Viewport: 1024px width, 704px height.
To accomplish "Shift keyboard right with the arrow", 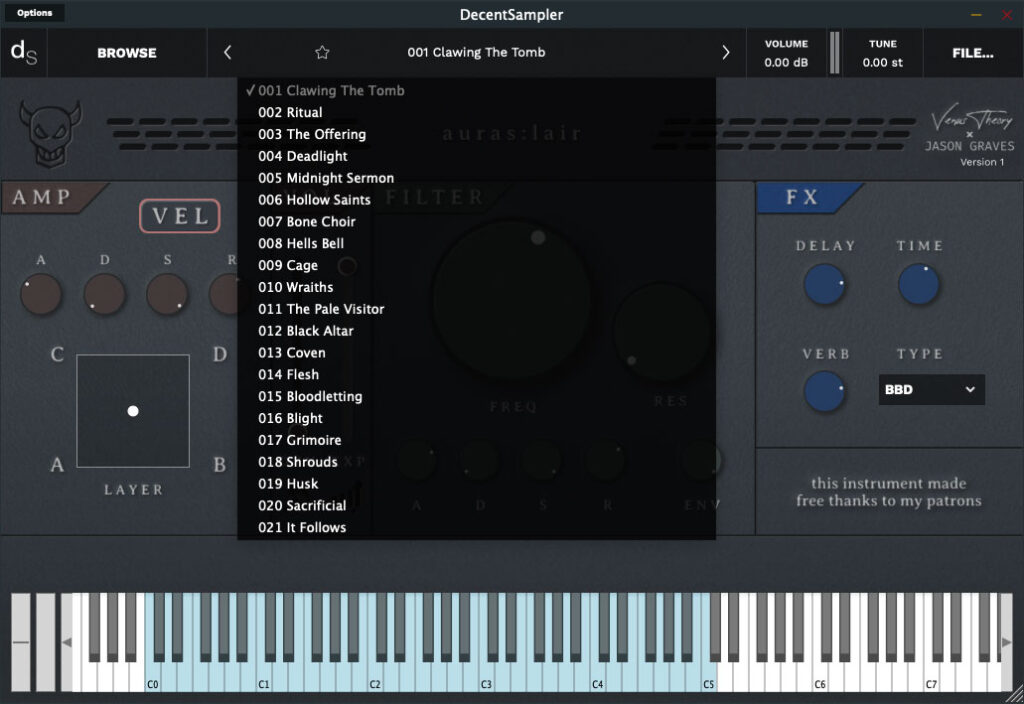I will pyautogui.click(x=1006, y=642).
